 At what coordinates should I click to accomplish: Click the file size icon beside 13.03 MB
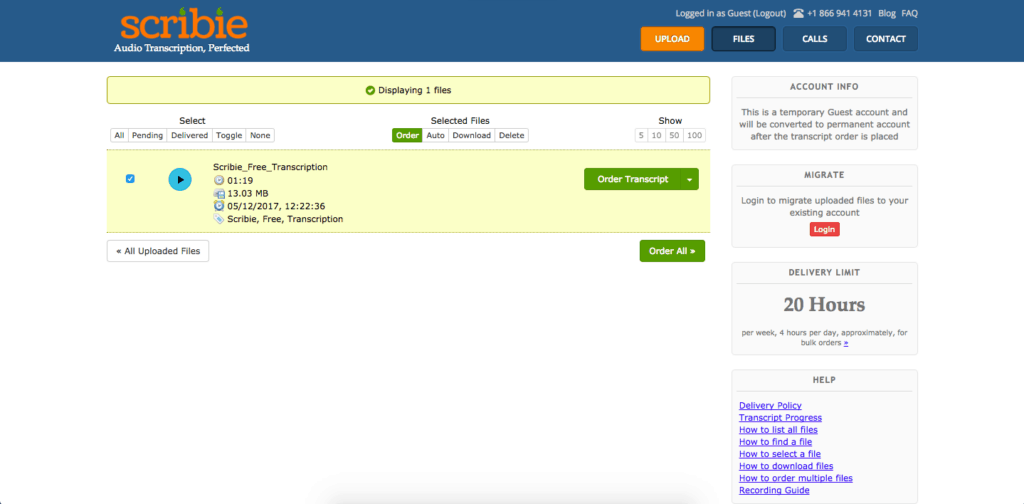pos(219,193)
